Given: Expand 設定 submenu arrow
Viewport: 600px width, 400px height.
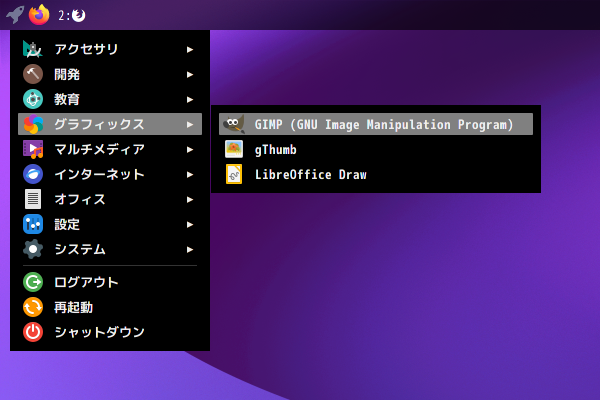Looking at the screenshot, I should [190, 224].
